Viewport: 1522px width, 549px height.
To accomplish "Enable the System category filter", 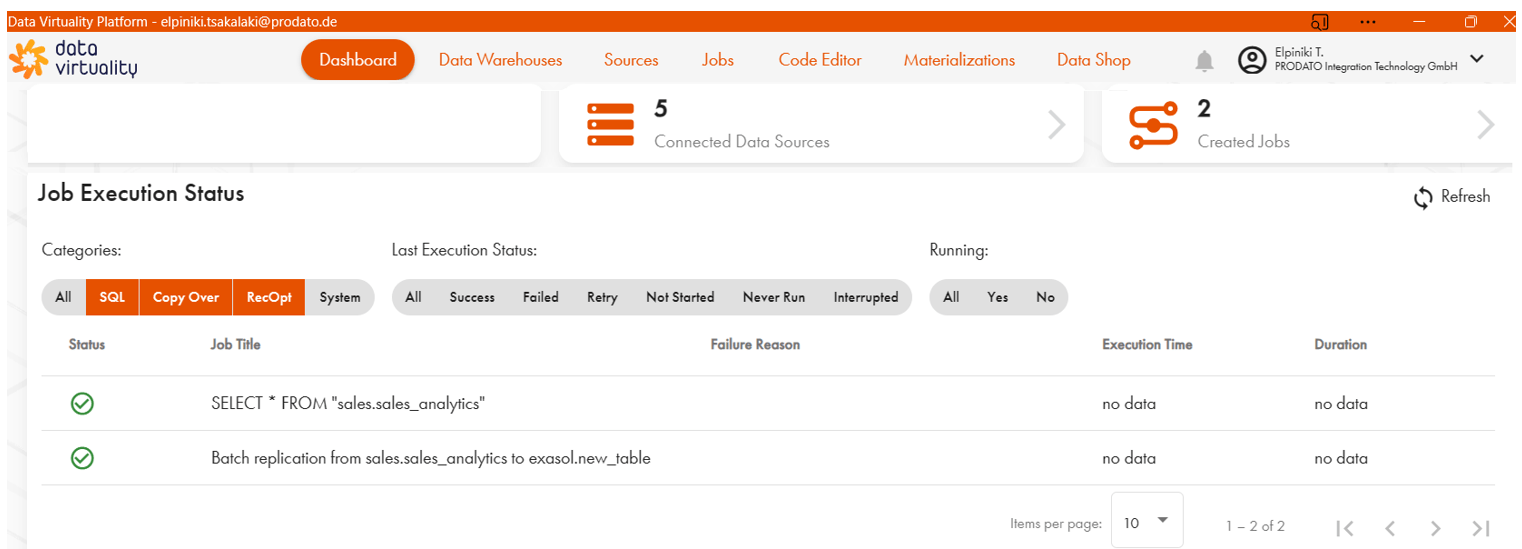I will click(x=339, y=297).
